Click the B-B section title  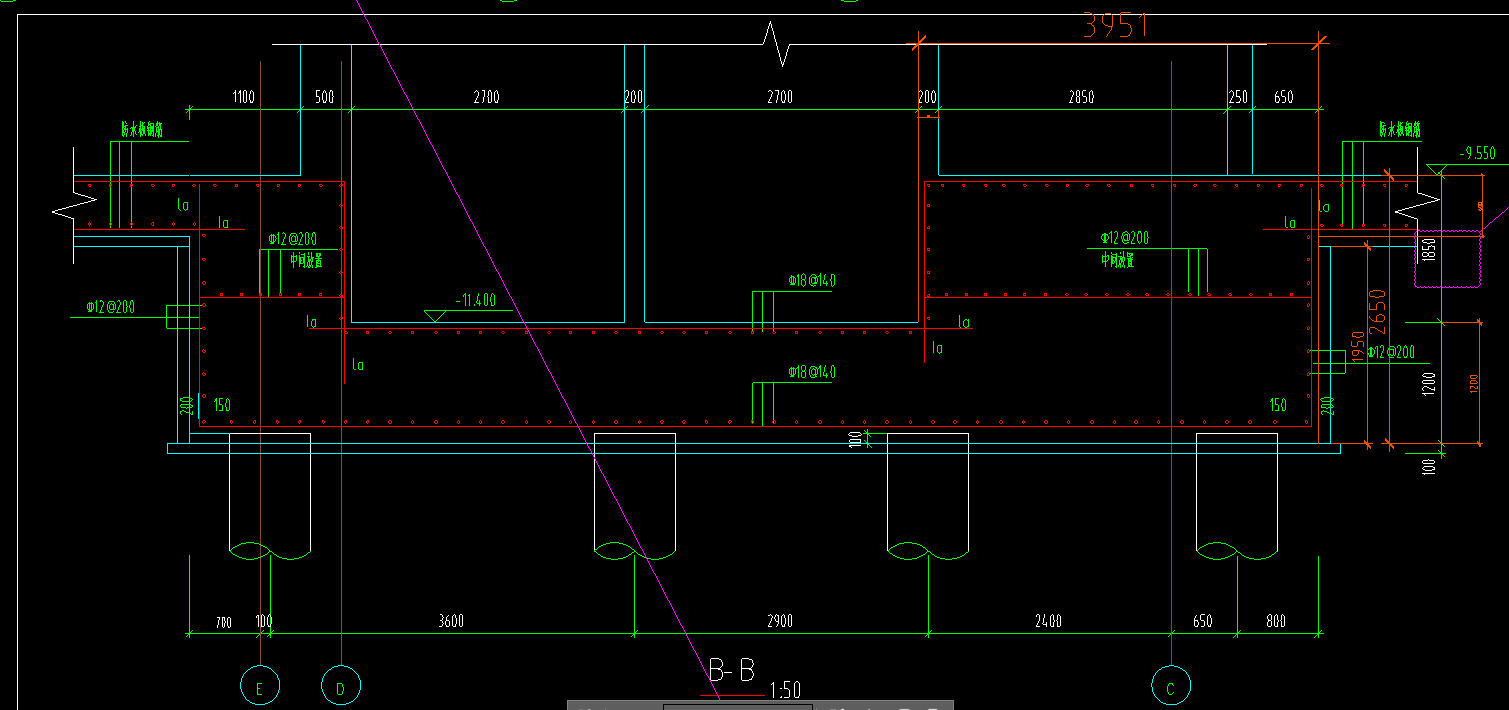[731, 670]
